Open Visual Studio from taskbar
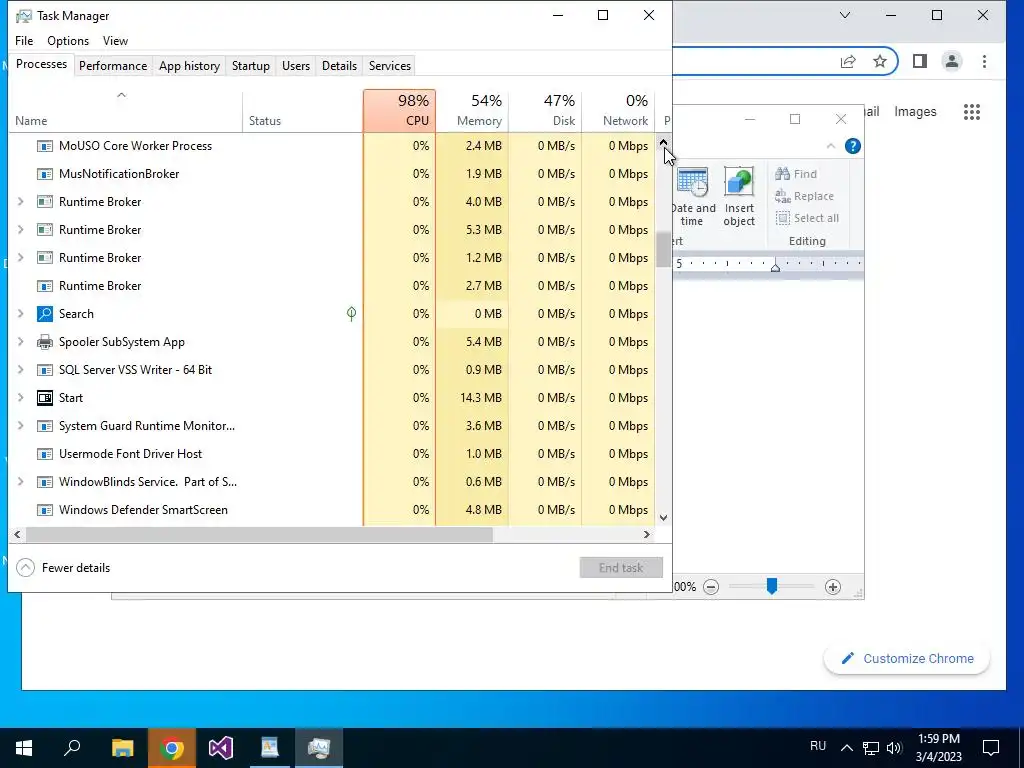Screen dimensions: 1024x768 (x=220, y=748)
